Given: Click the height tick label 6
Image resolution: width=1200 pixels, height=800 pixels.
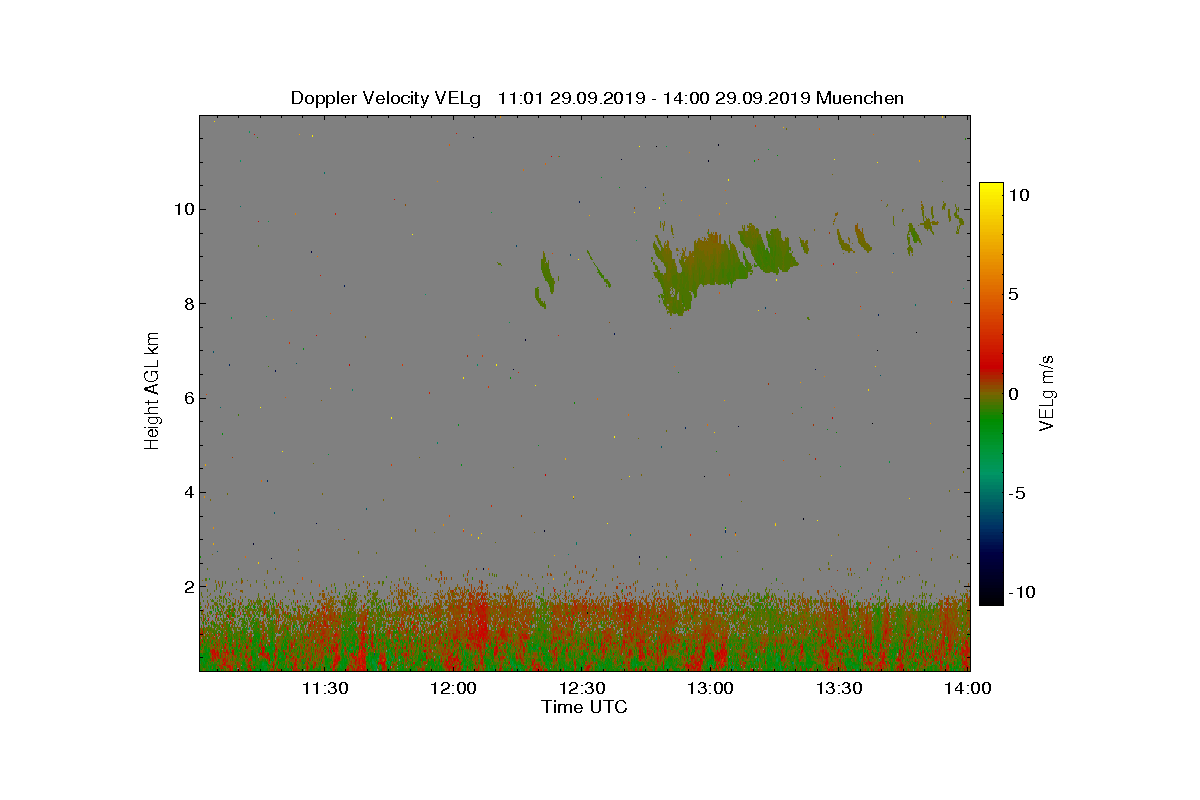Looking at the screenshot, I should point(187,398).
